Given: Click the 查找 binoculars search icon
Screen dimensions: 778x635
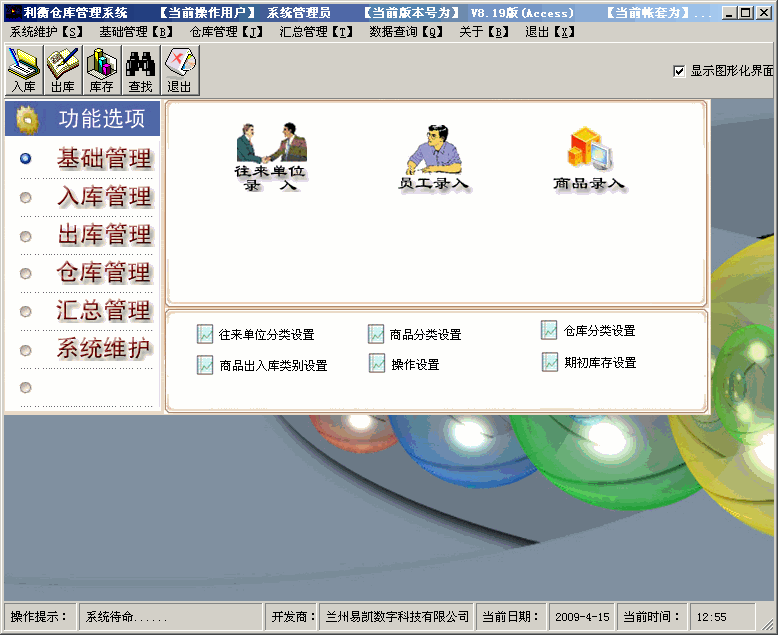Looking at the screenshot, I should 140,70.
